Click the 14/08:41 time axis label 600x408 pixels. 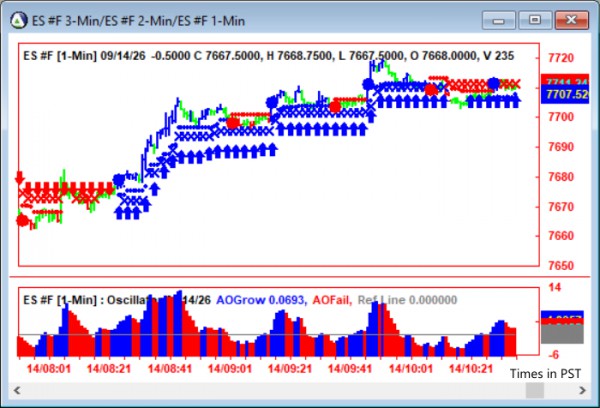170,369
